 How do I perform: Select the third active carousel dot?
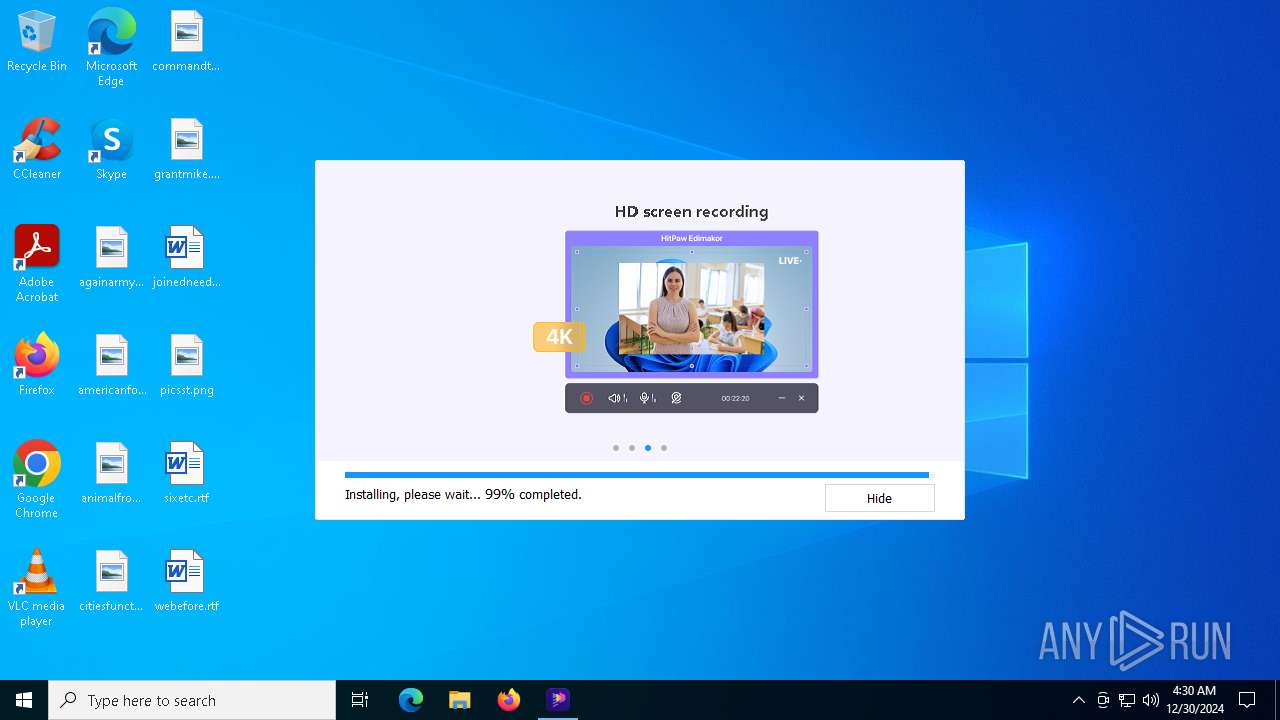tap(648, 448)
